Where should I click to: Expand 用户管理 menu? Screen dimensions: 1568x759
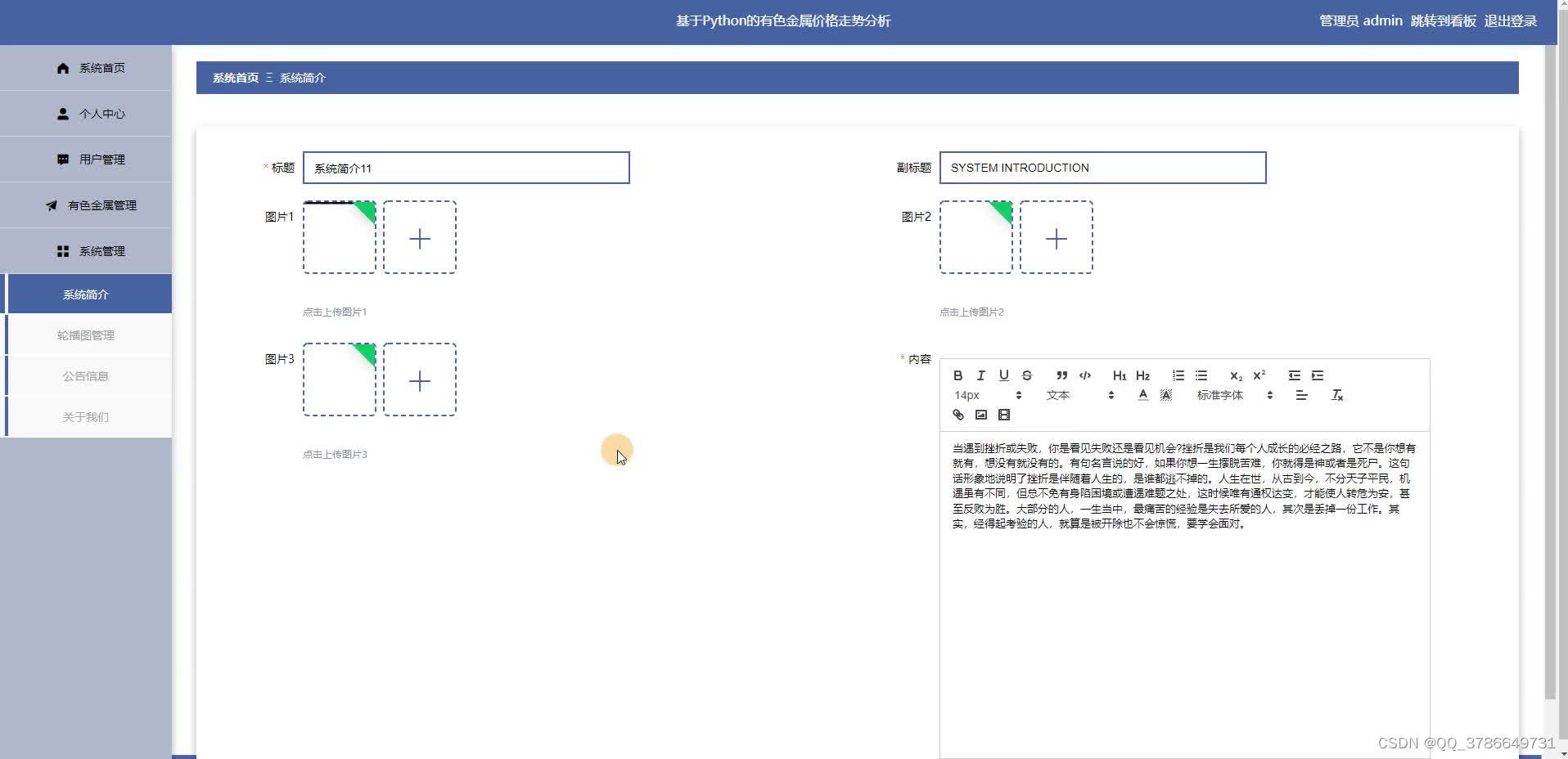[86, 159]
